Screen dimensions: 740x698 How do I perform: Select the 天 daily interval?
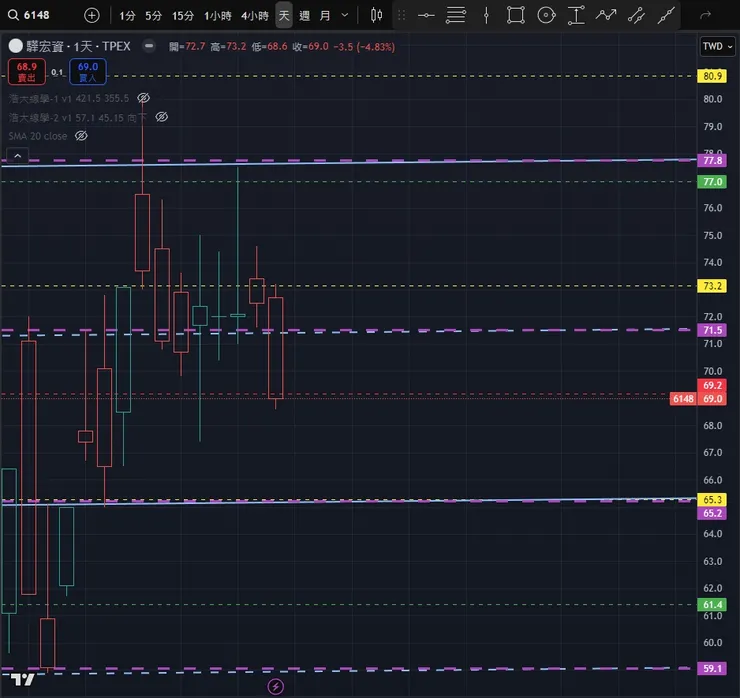click(x=284, y=16)
